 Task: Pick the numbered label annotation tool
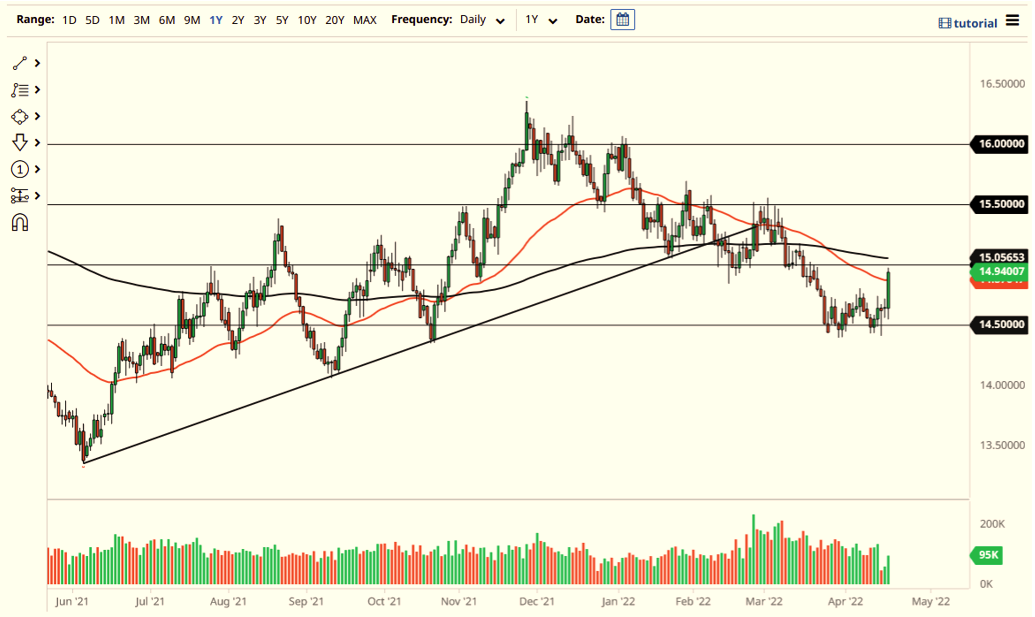pyautogui.click(x=18, y=169)
